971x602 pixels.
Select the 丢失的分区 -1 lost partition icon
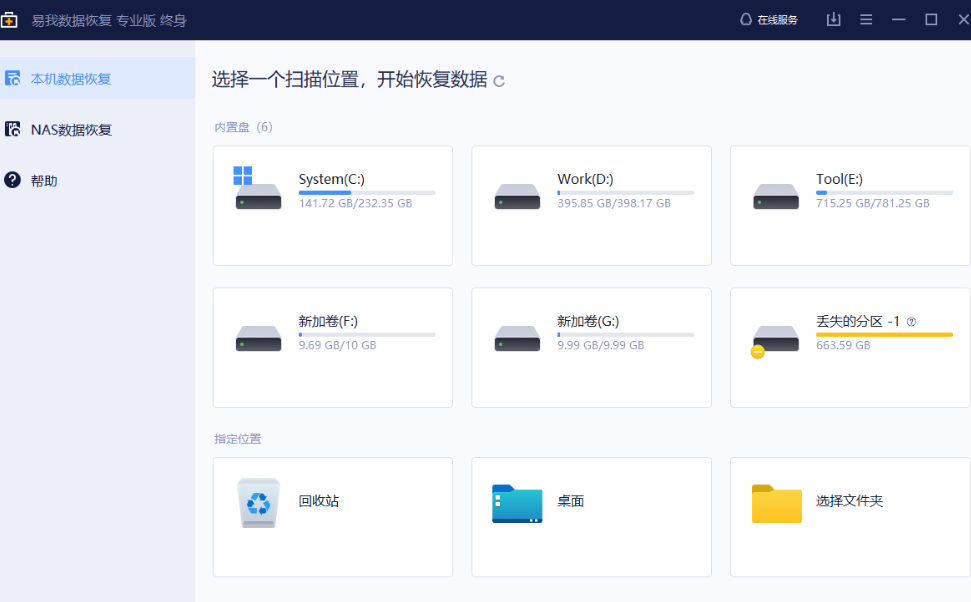[x=775, y=338]
